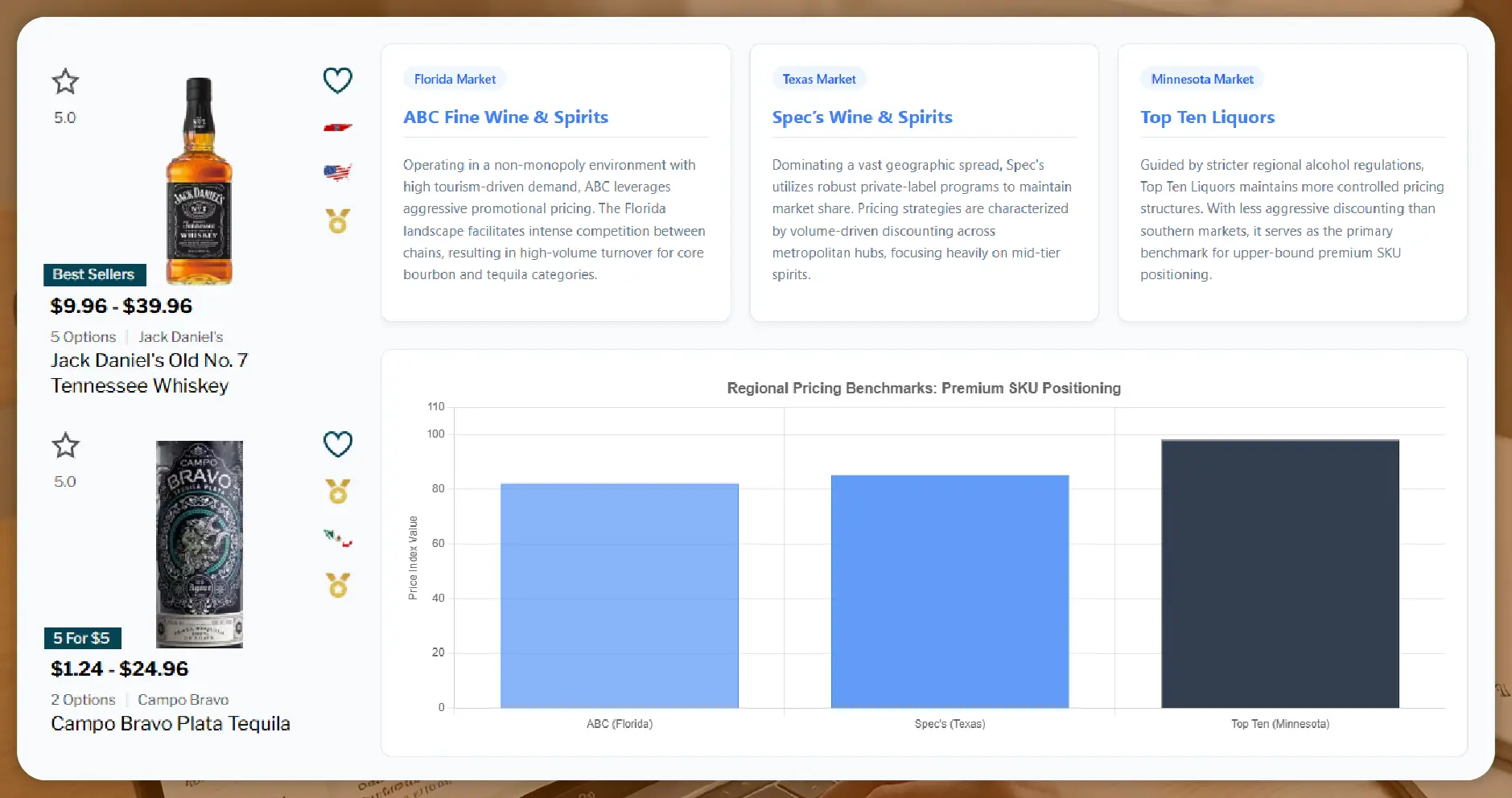The width and height of the screenshot is (1512, 798).
Task: Select the USA map icon
Action: click(337, 171)
